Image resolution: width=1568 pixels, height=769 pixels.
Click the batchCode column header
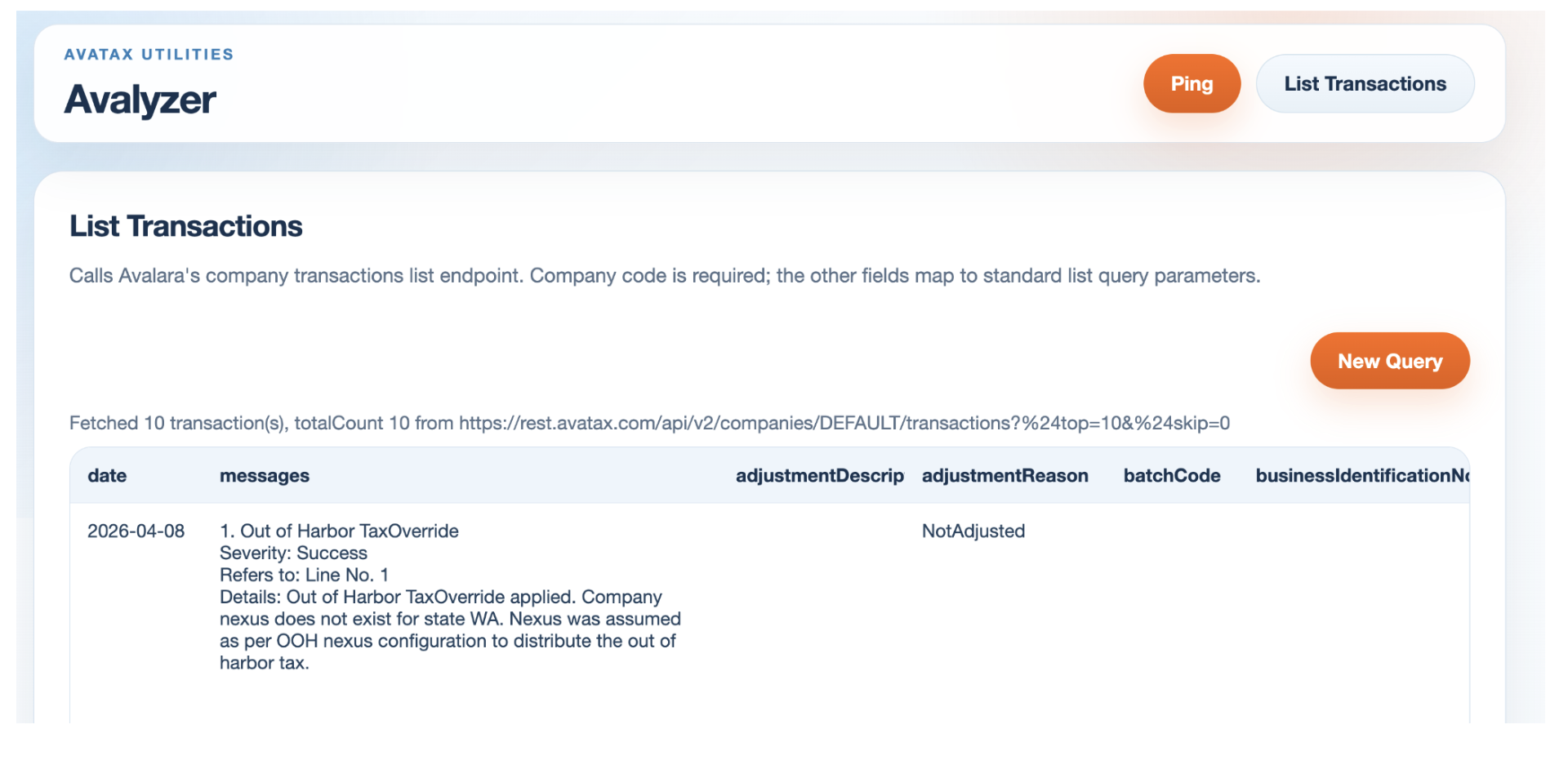pos(1172,475)
